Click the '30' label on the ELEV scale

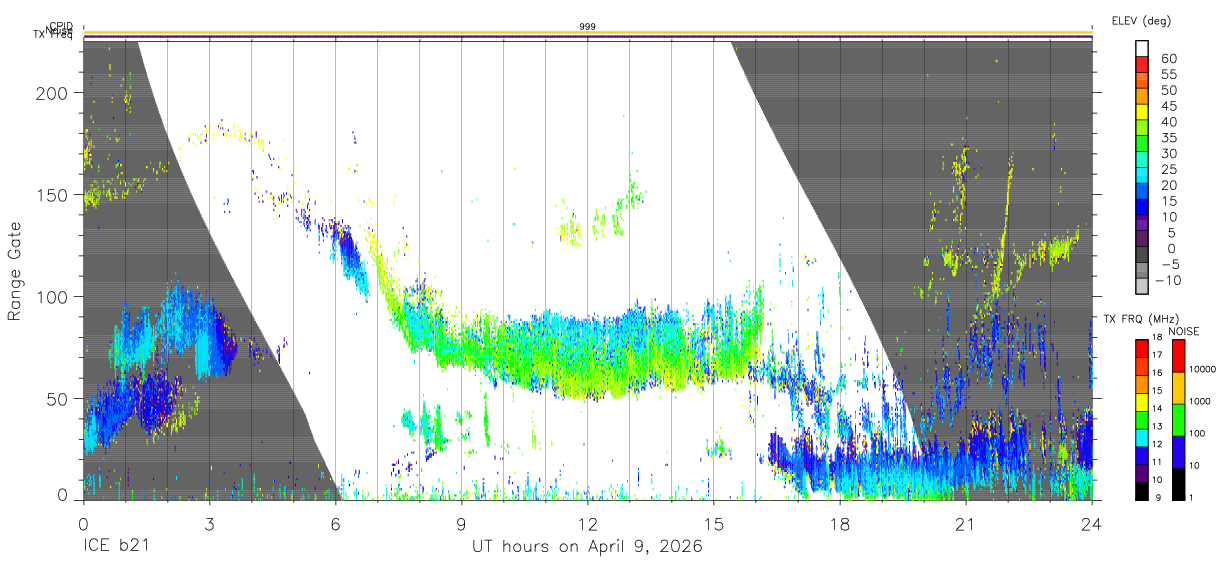(x=1167, y=154)
